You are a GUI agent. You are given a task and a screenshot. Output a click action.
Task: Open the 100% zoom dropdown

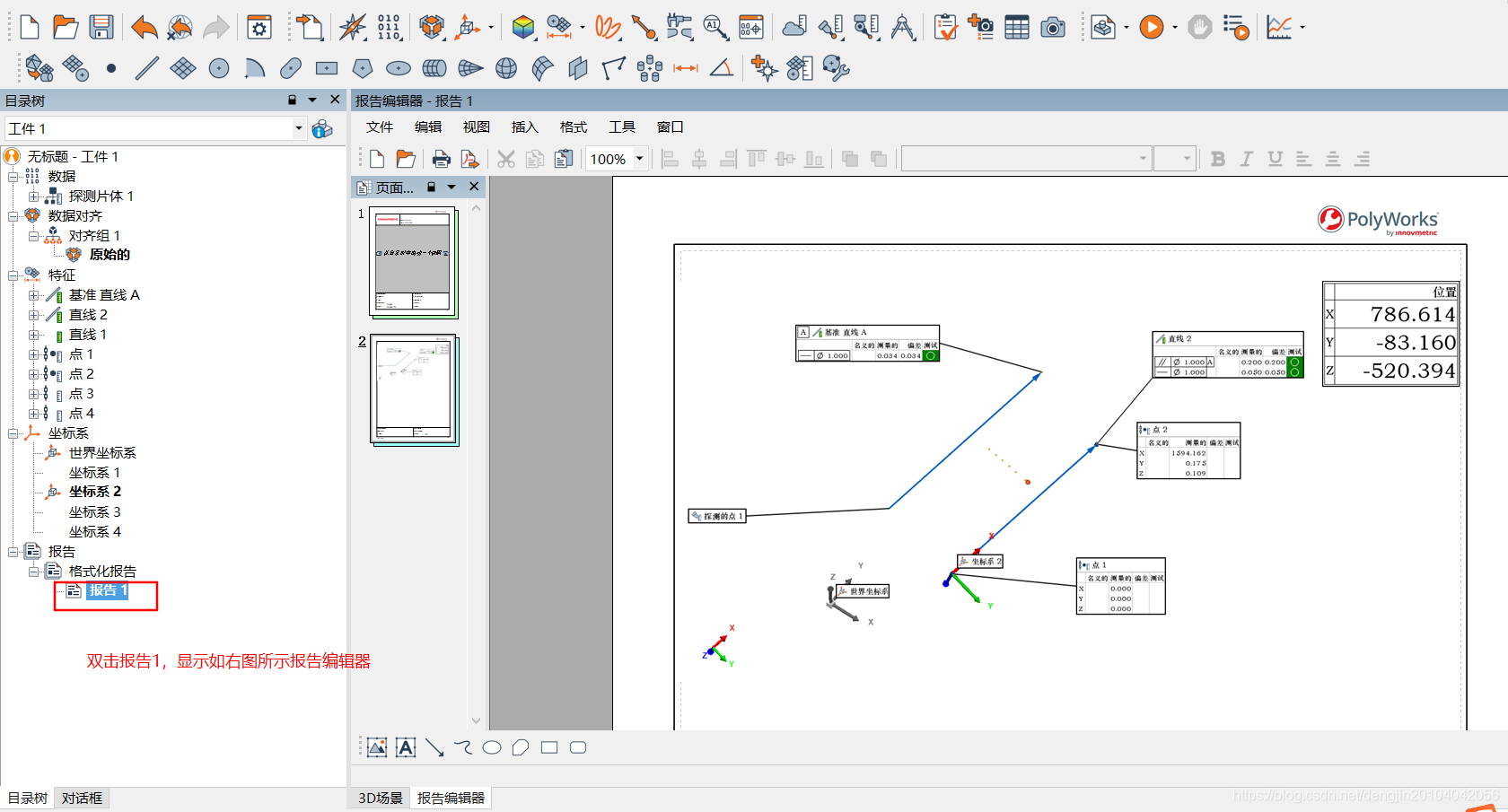pos(640,159)
